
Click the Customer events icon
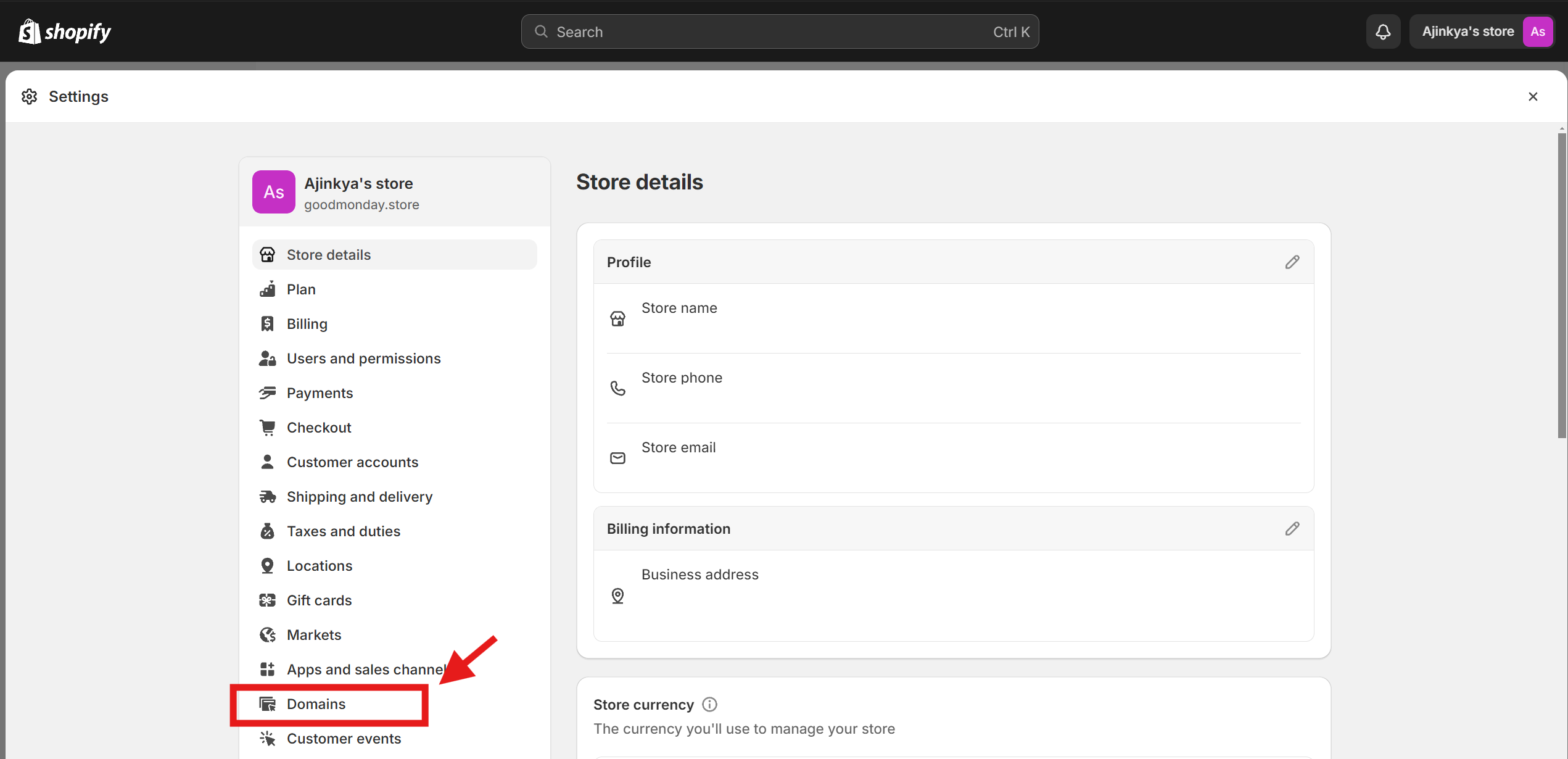coord(267,739)
